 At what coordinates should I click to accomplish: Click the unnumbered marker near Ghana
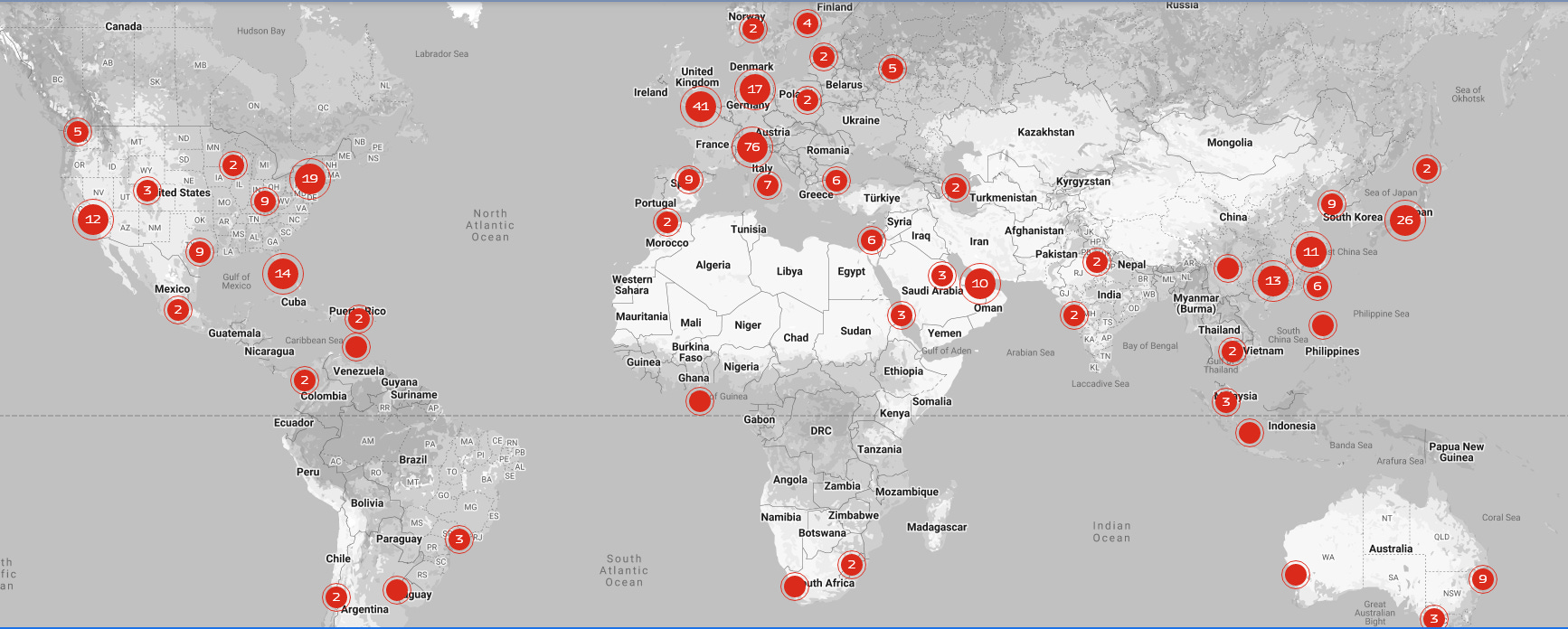tap(699, 400)
